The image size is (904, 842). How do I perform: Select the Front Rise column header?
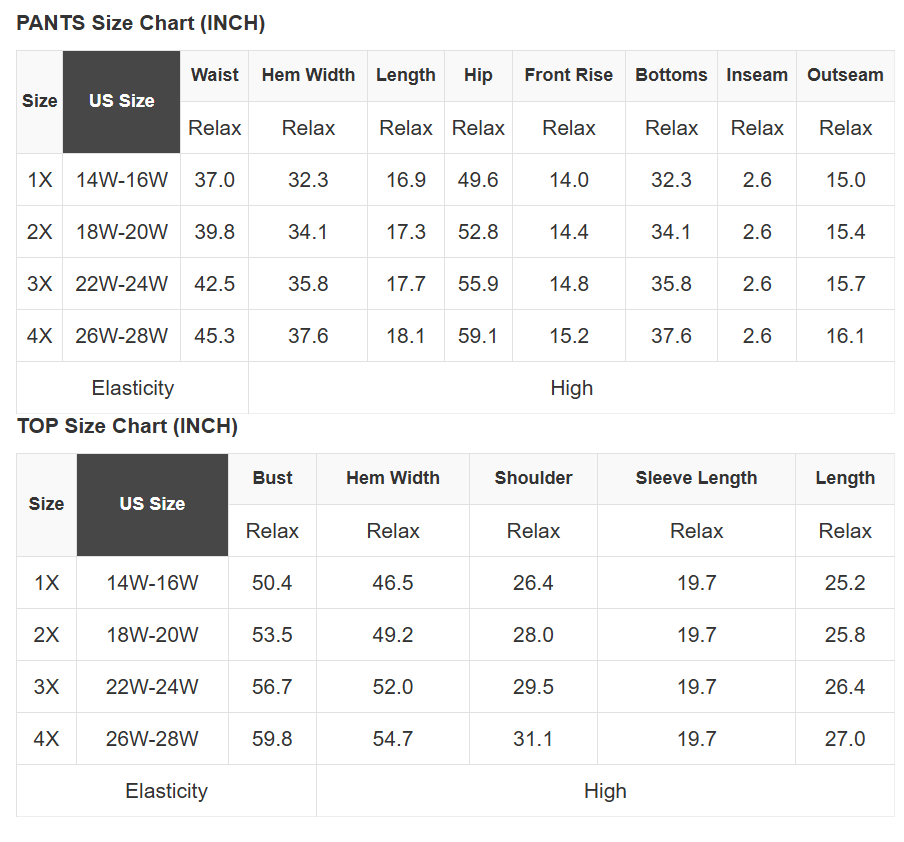tap(568, 75)
